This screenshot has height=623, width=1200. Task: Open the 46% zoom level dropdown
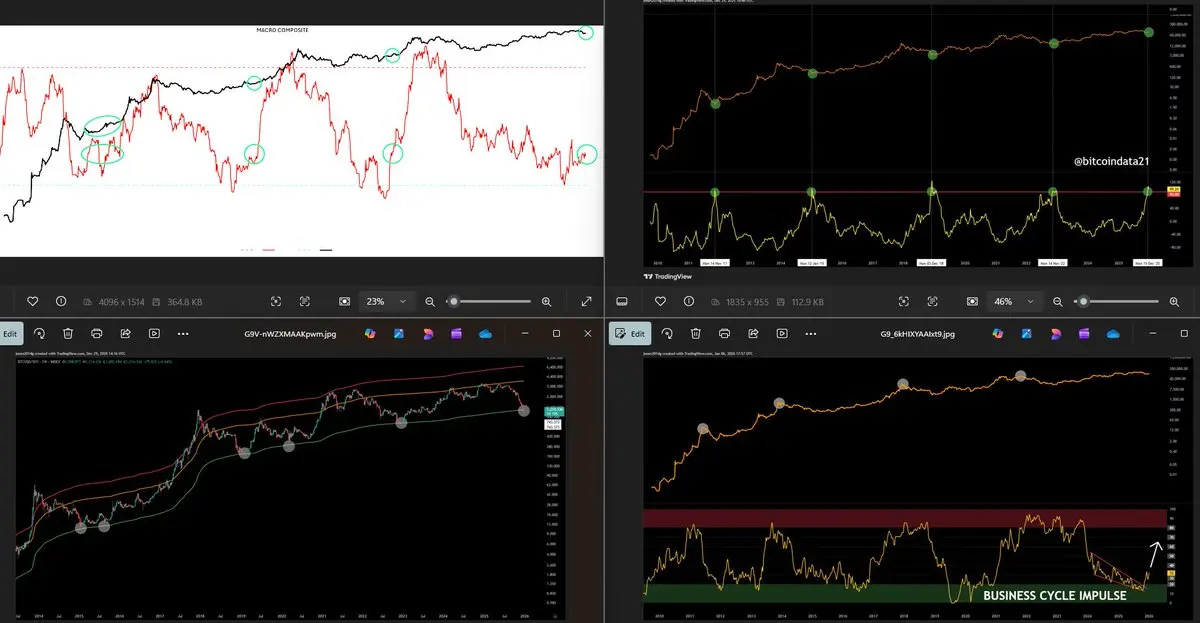point(1016,301)
